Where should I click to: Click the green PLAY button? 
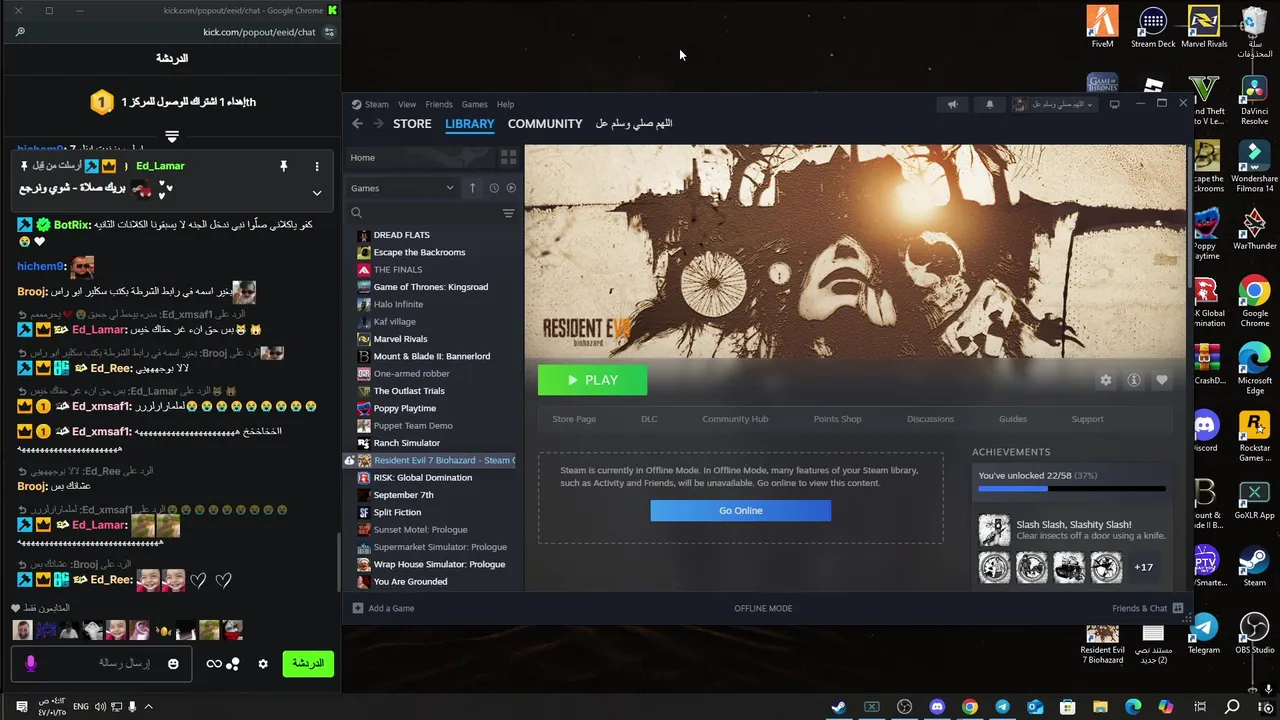pos(592,380)
